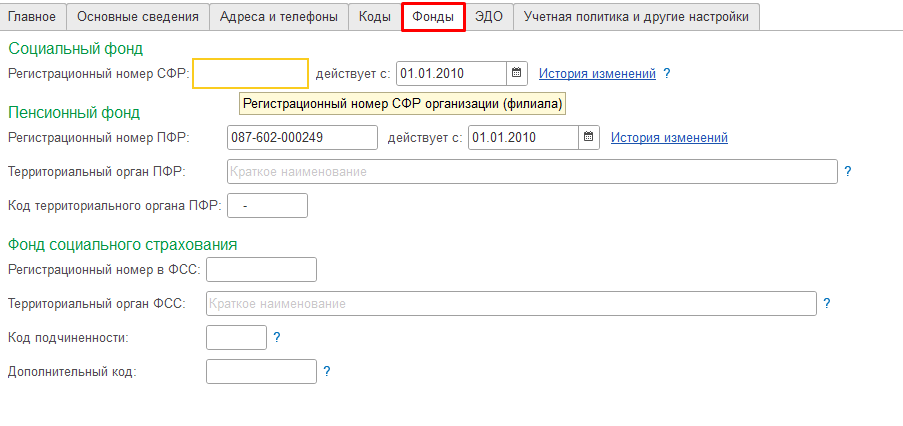
Task: Click help icon next to Дополнительный код
Action: pyautogui.click(x=327, y=371)
